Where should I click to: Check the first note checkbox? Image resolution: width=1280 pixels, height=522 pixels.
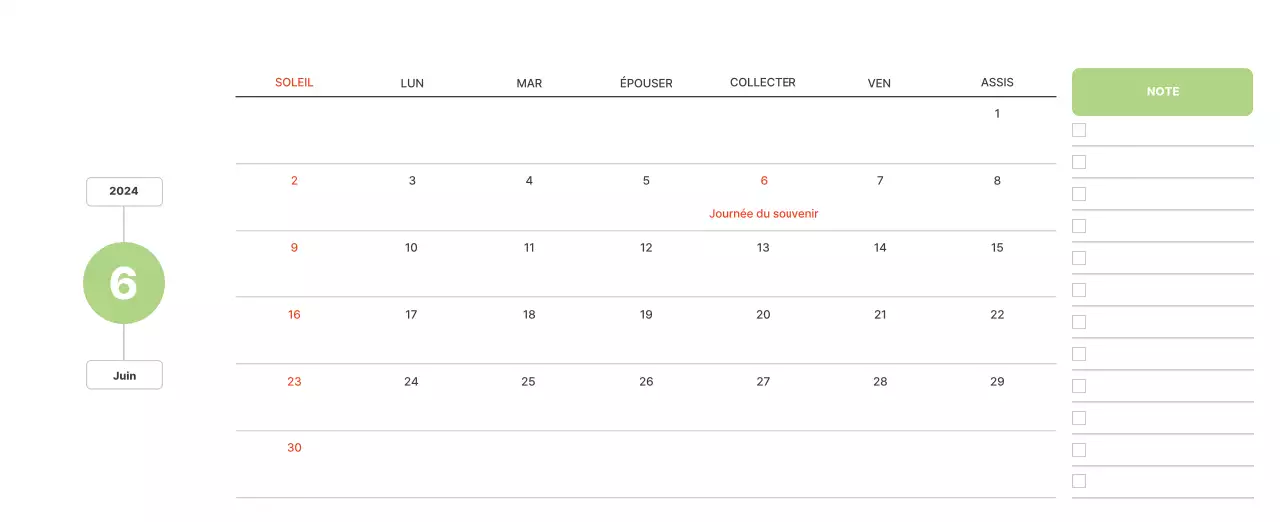click(1079, 130)
